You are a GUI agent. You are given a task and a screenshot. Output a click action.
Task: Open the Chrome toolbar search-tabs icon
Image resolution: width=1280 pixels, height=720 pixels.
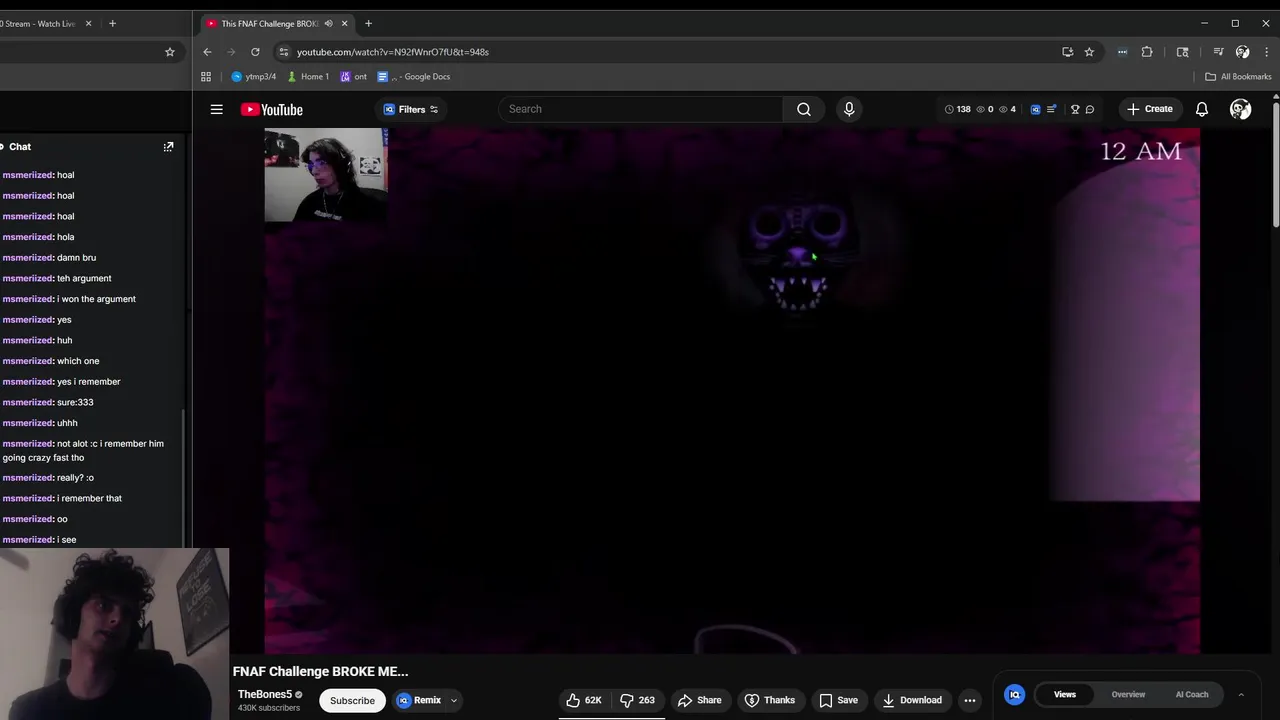[x=1183, y=52]
